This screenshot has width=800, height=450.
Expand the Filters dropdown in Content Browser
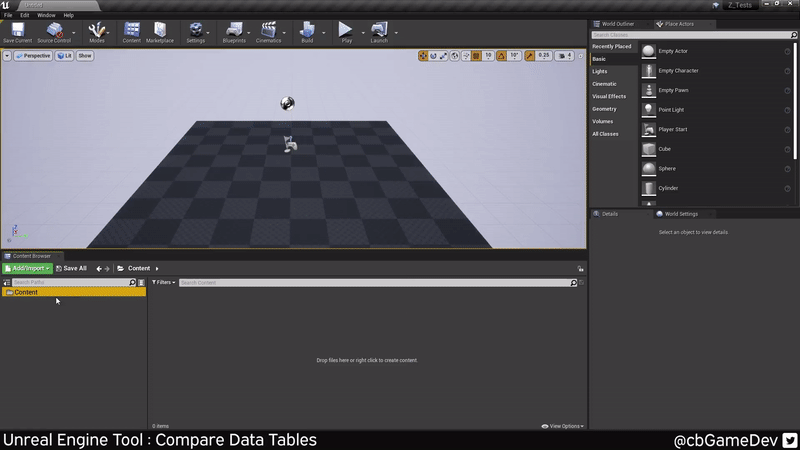tap(163, 283)
